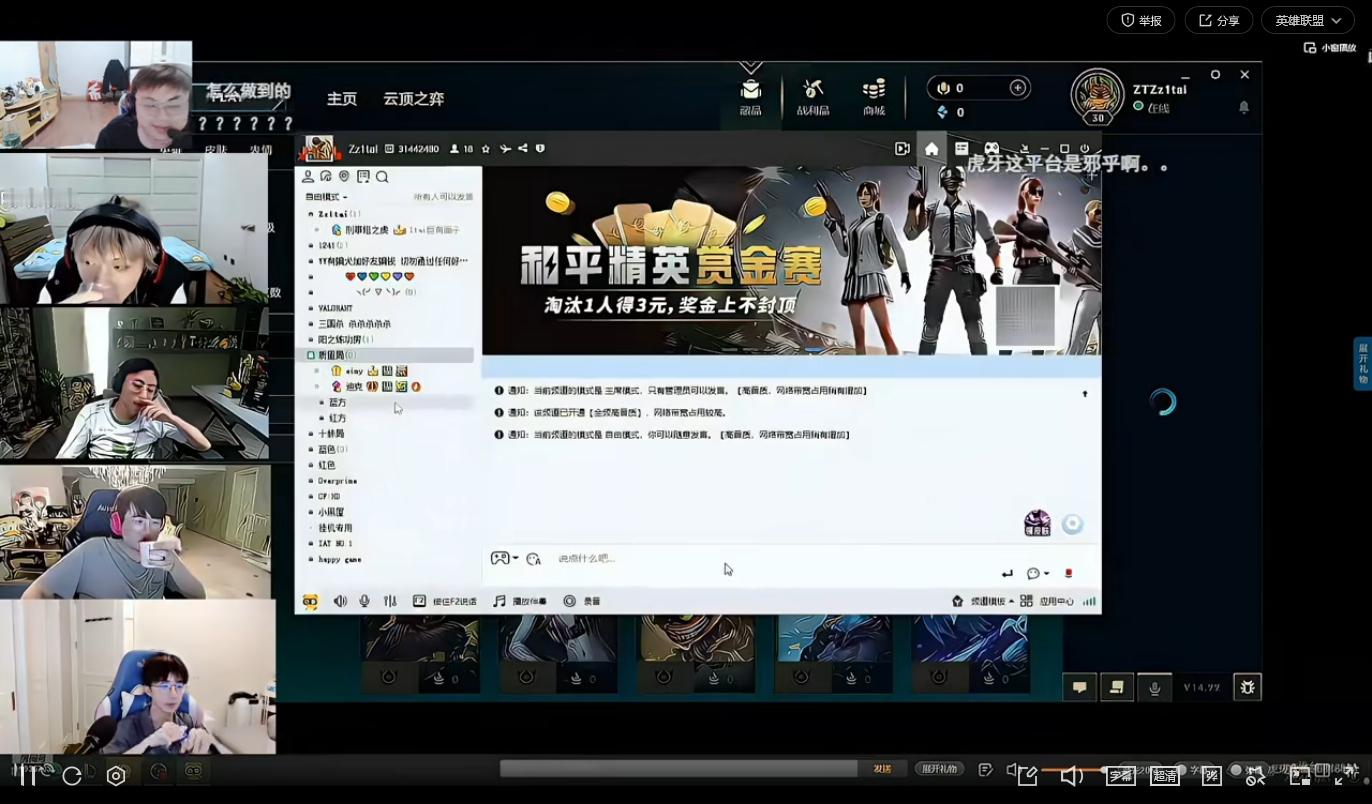Image resolution: width=1372 pixels, height=804 pixels.
Task: Refresh the live stream player
Action: coord(72,775)
